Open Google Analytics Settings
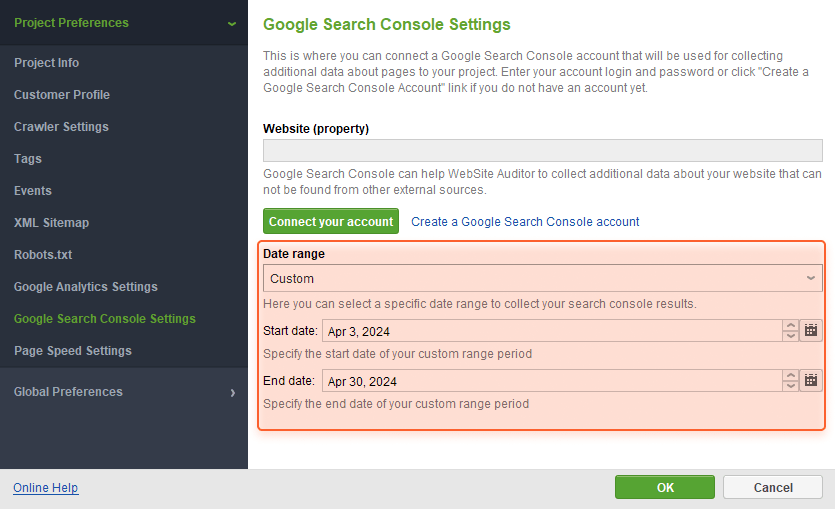Screen dimensions: 835x509 [86, 286]
